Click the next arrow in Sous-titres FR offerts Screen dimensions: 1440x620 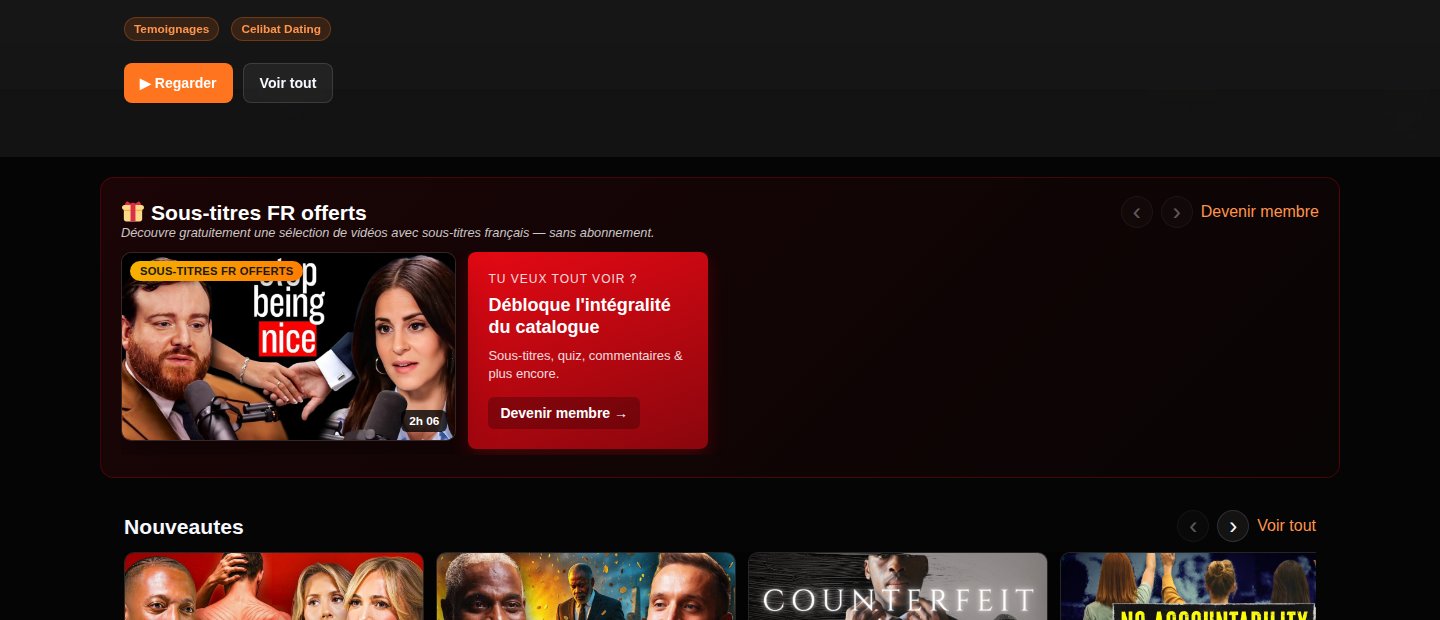1177,212
